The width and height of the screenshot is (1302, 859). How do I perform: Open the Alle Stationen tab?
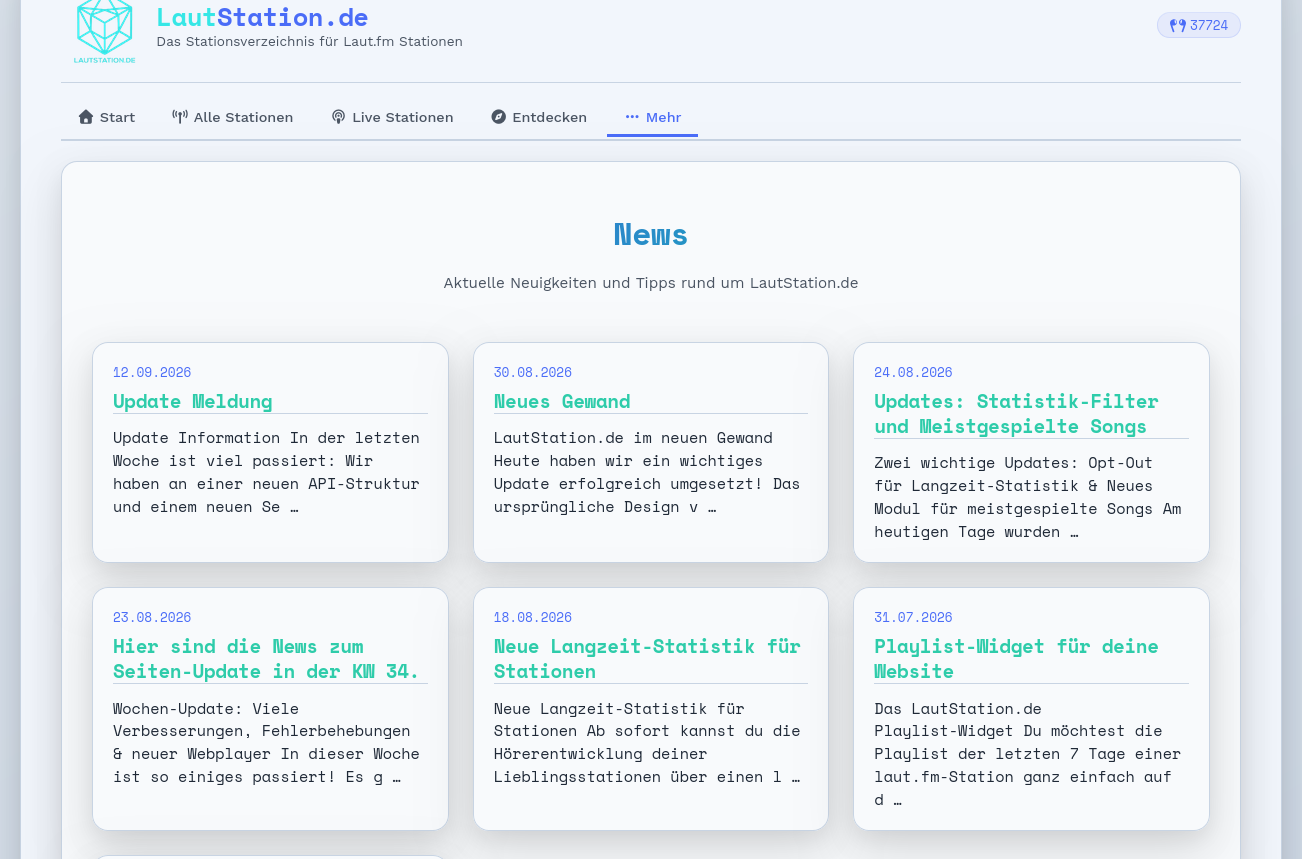tap(233, 117)
